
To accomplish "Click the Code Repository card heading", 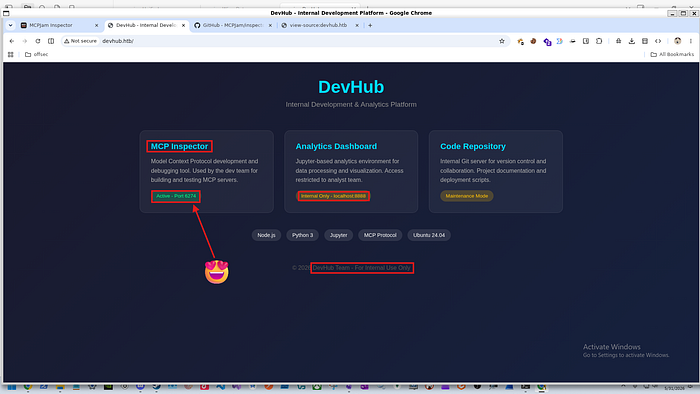I will (x=473, y=146).
